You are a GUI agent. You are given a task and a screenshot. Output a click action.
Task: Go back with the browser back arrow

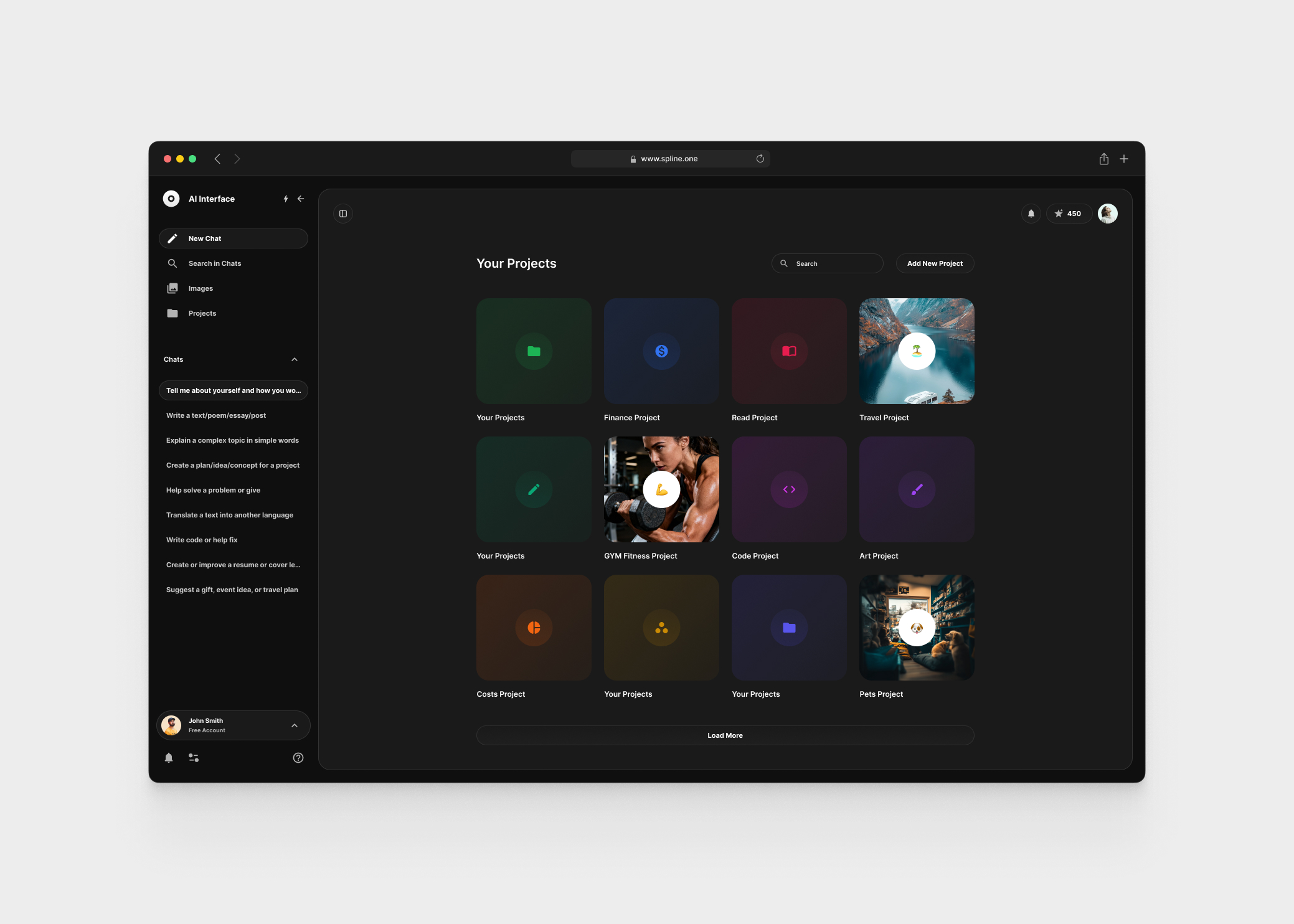(217, 159)
